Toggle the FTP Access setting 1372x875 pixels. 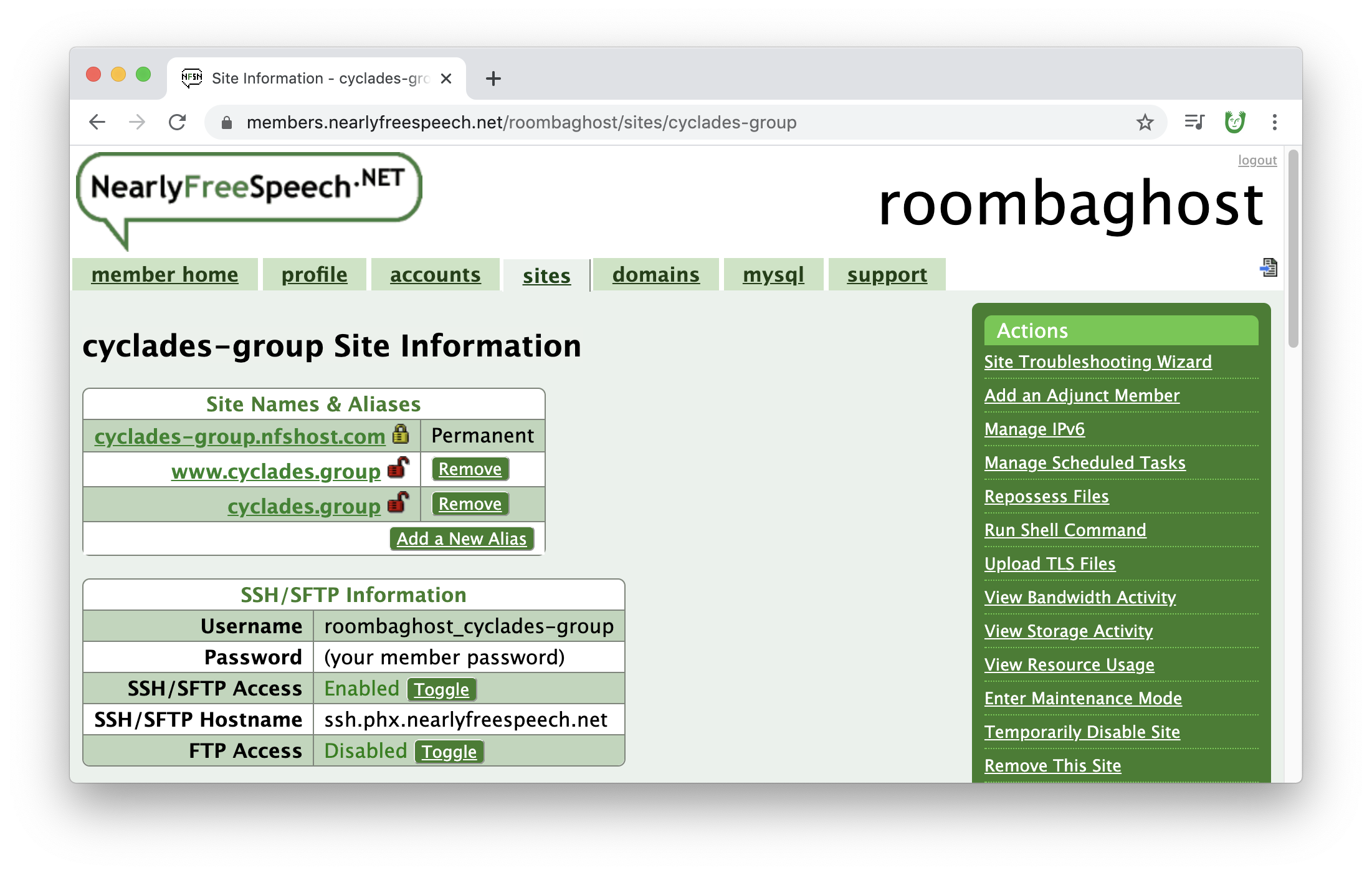click(449, 752)
